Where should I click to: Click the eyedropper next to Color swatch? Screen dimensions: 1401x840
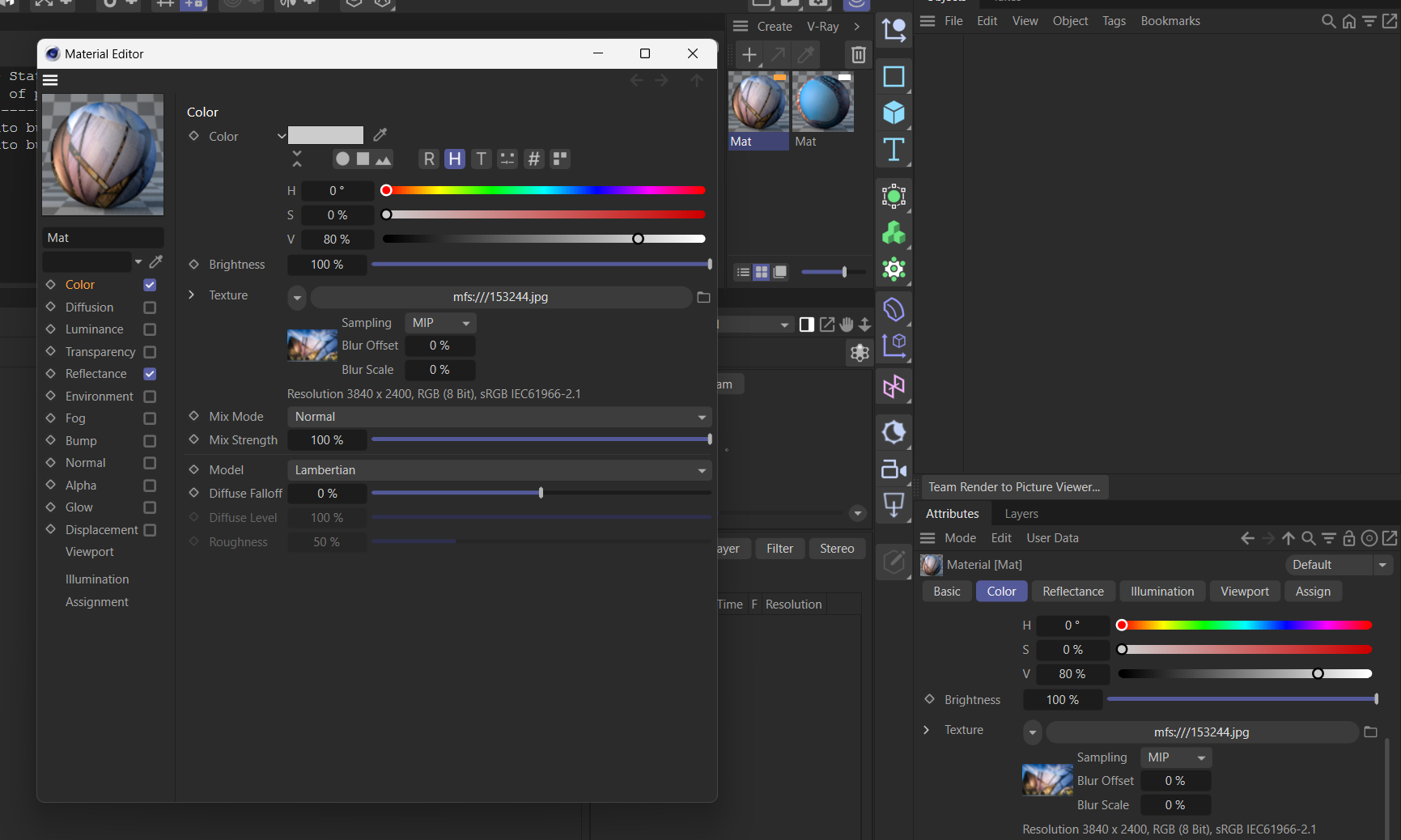coord(380,135)
